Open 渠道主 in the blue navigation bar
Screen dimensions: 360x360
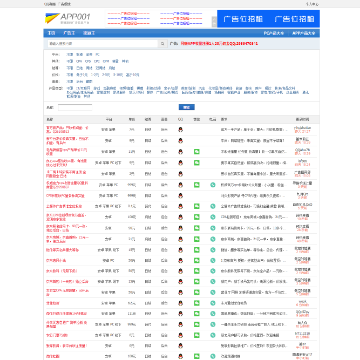tap(89, 33)
